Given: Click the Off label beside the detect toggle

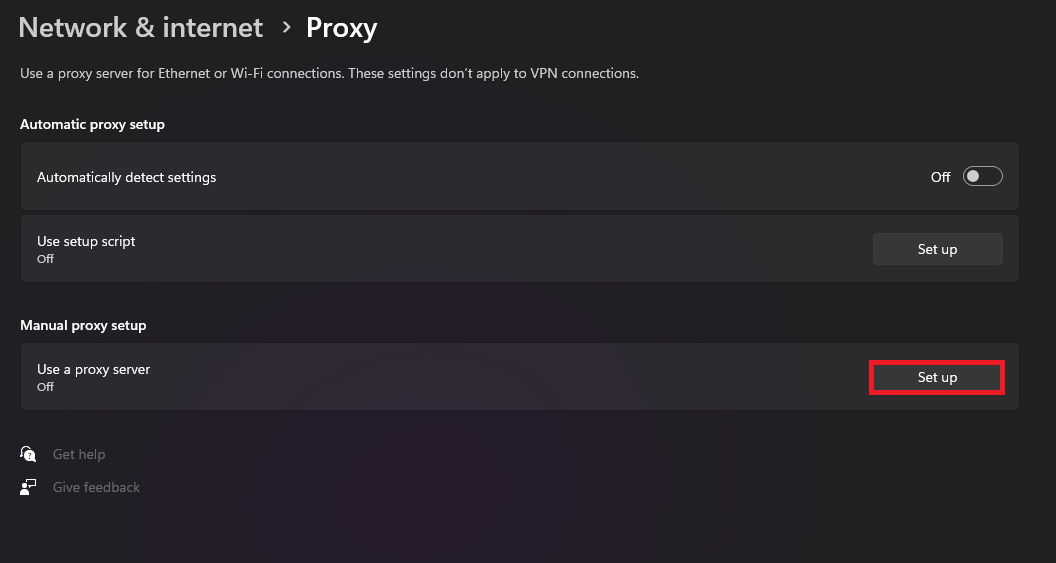Looking at the screenshot, I should coord(940,177).
